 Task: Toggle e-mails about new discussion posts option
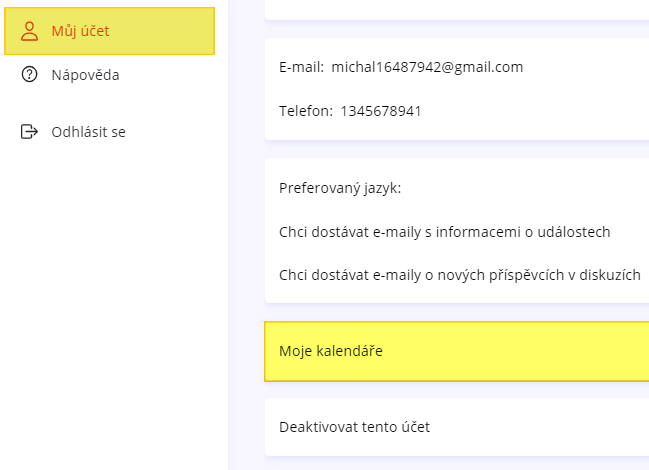460,275
